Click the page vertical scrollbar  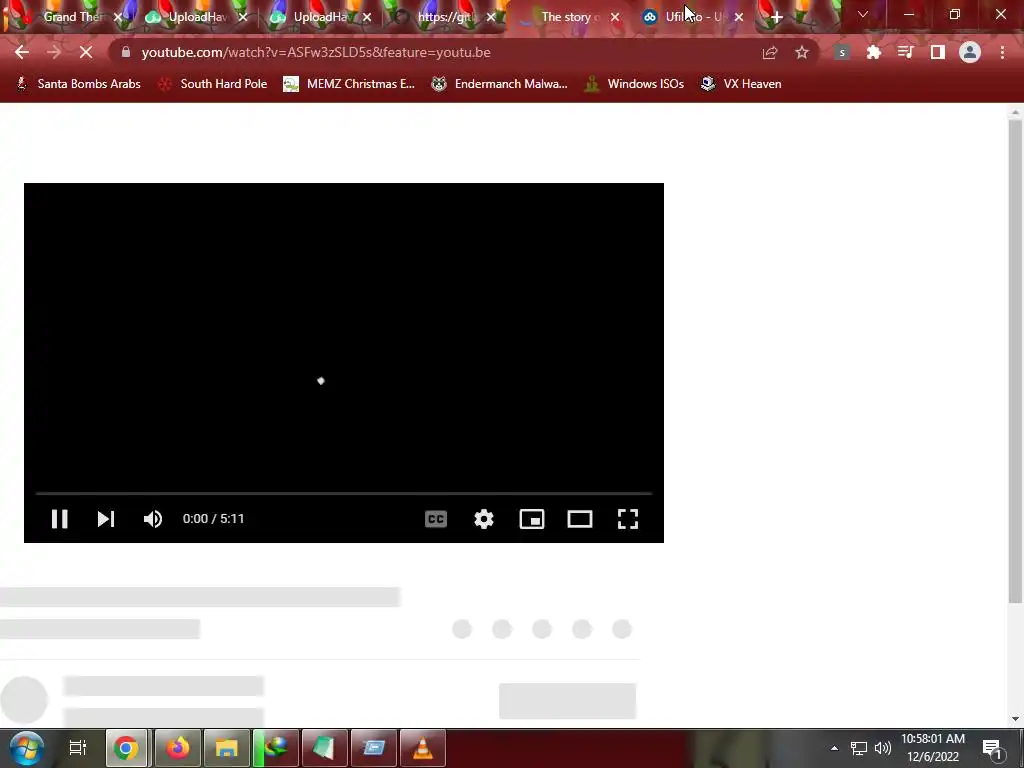pyautogui.click(x=1015, y=360)
